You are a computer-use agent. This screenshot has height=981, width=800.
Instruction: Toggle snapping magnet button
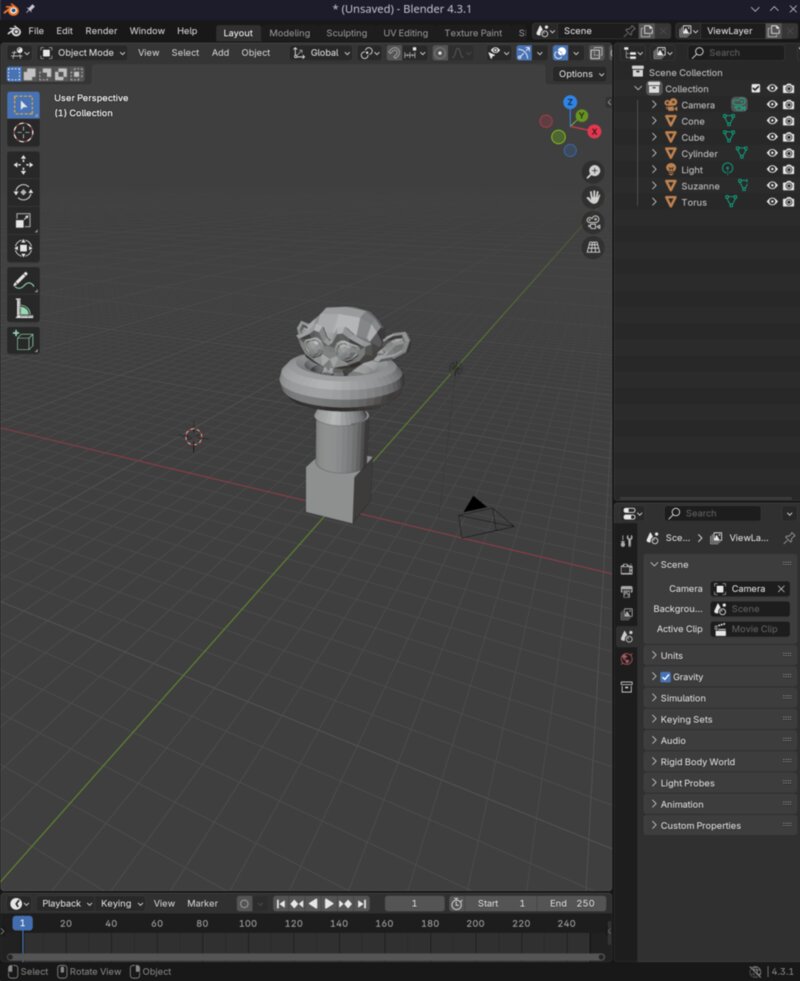[393, 53]
